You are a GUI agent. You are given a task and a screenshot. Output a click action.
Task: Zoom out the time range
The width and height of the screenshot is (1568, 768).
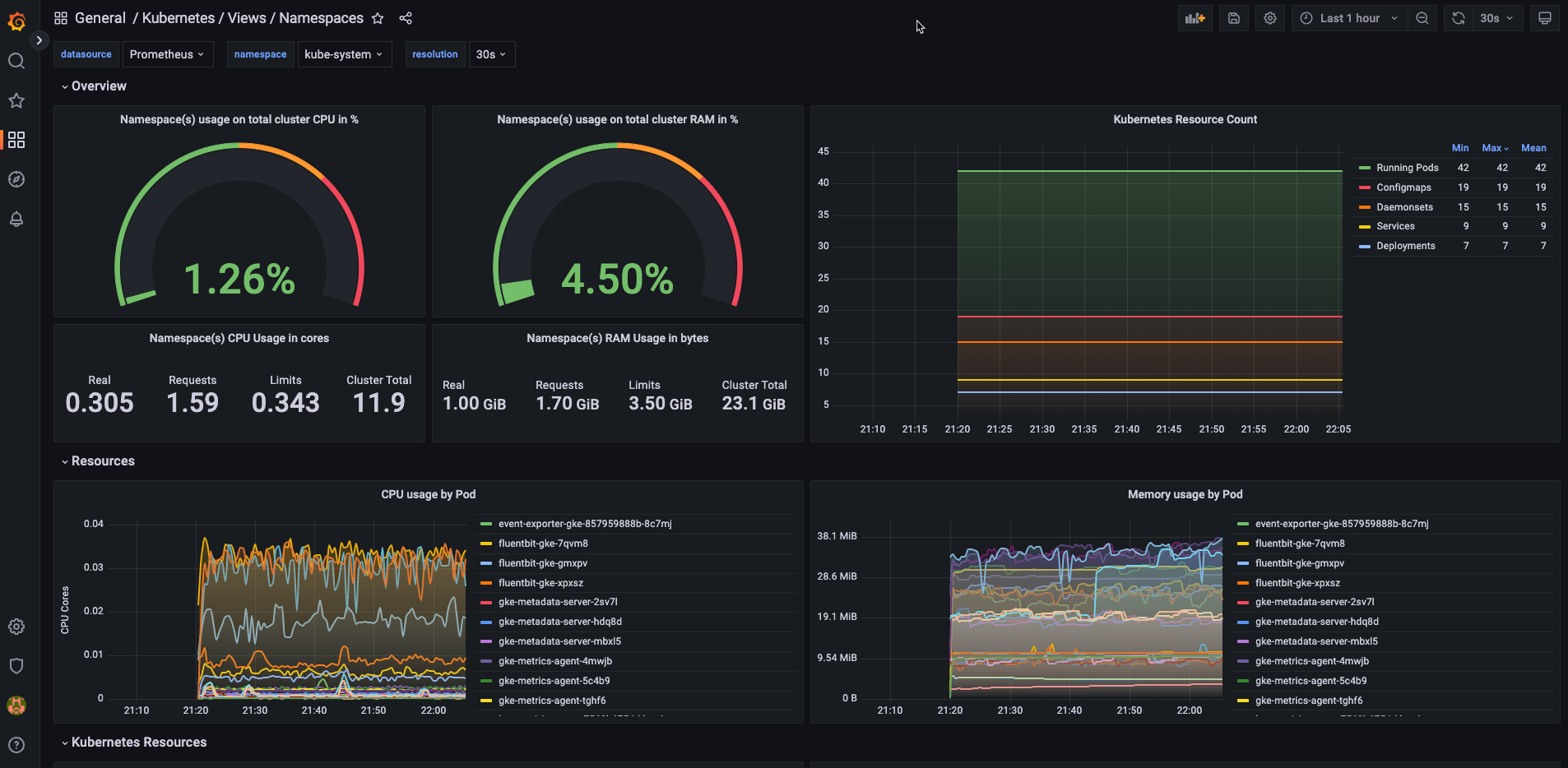1422,18
